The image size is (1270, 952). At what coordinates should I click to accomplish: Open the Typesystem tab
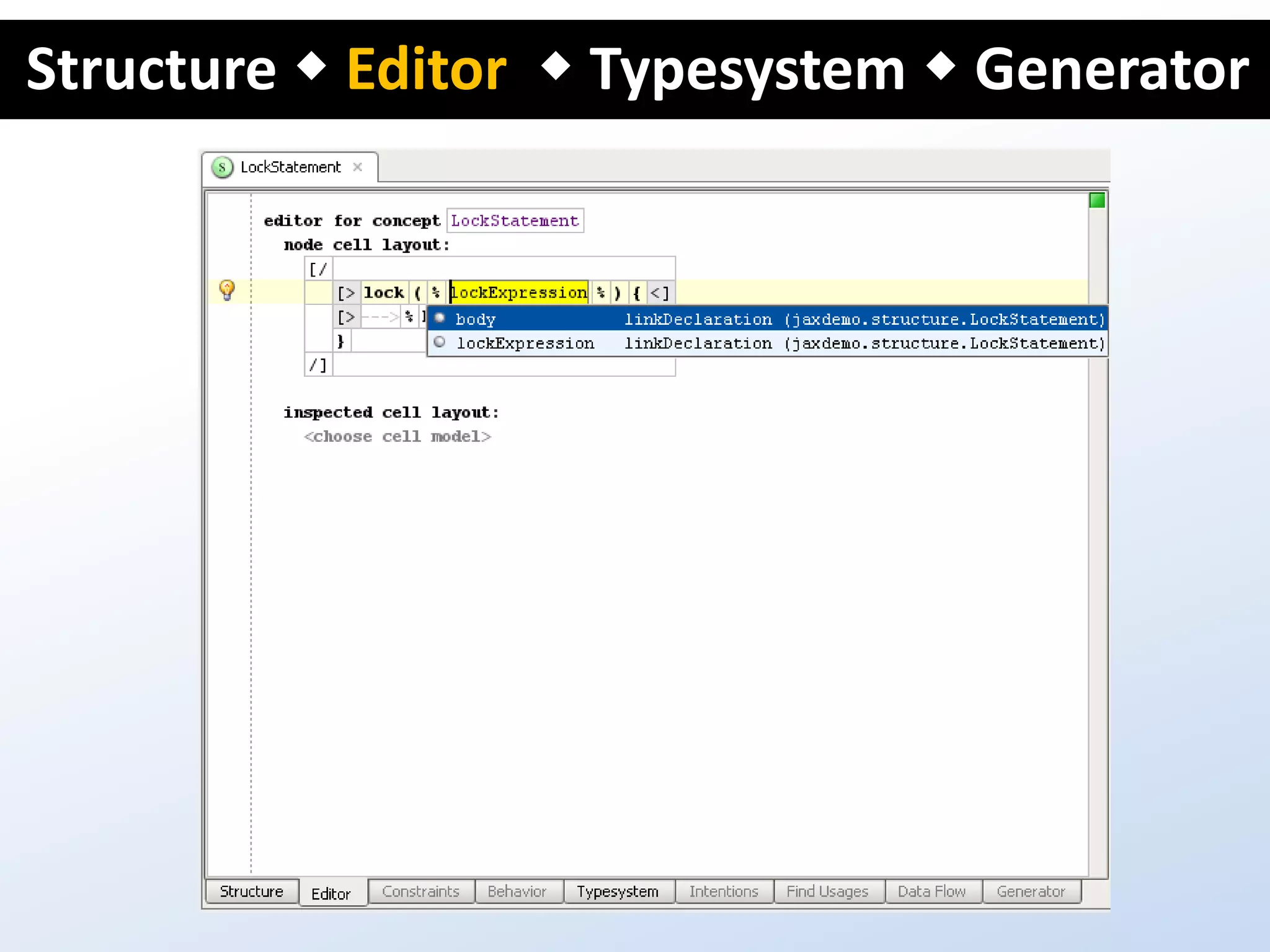pos(618,891)
